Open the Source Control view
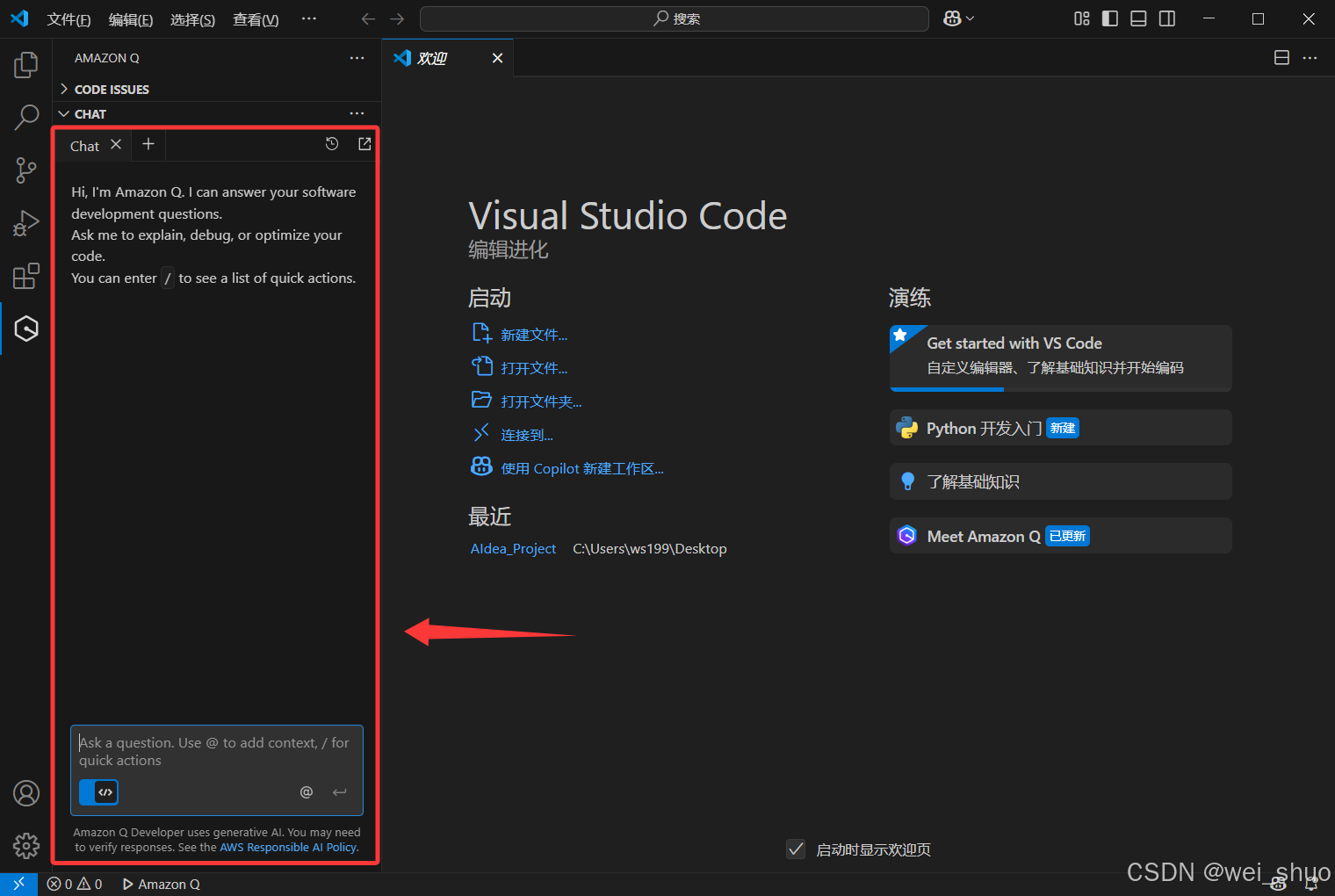 click(26, 170)
